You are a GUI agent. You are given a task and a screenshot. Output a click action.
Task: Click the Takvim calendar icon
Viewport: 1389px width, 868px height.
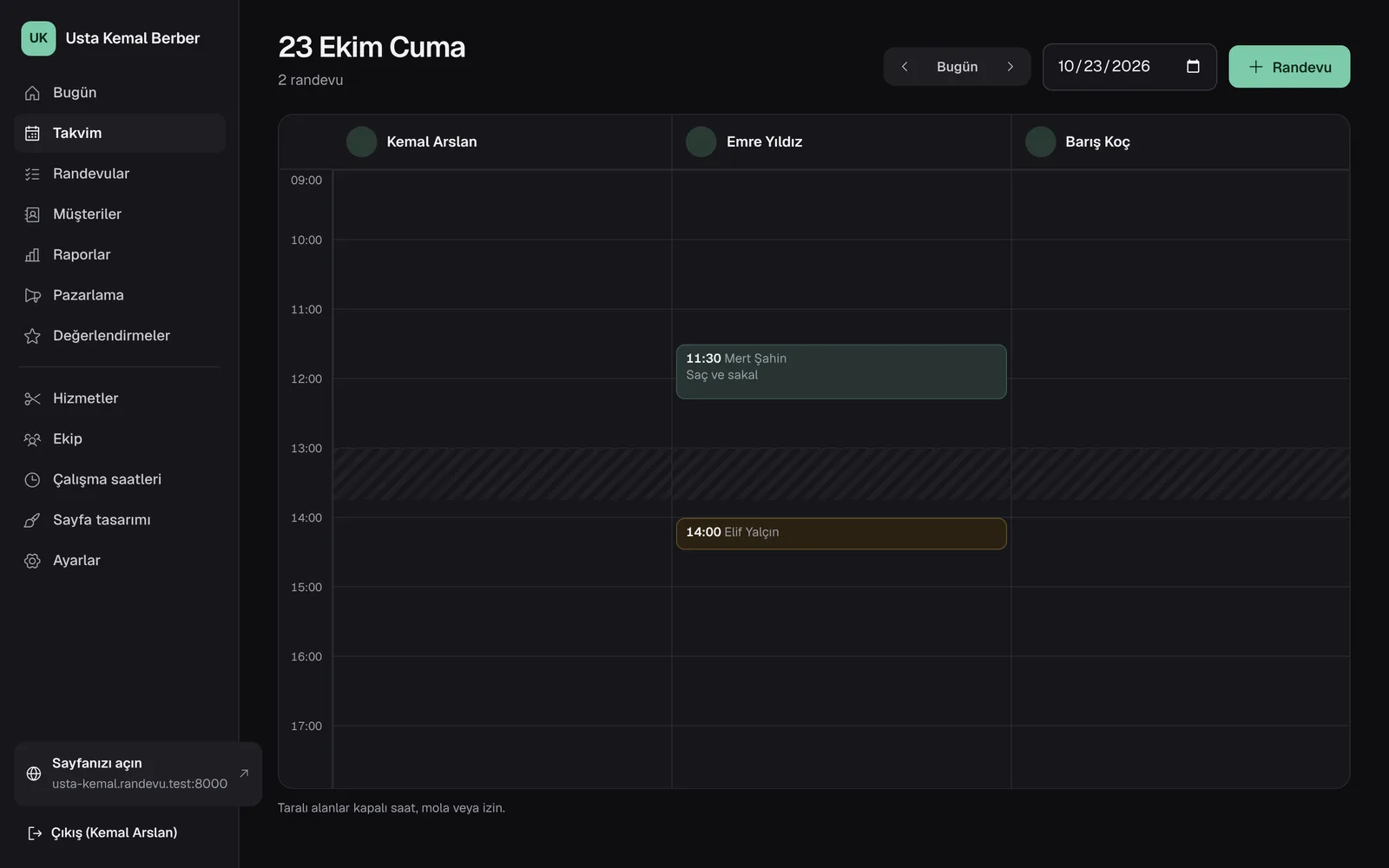click(x=32, y=134)
